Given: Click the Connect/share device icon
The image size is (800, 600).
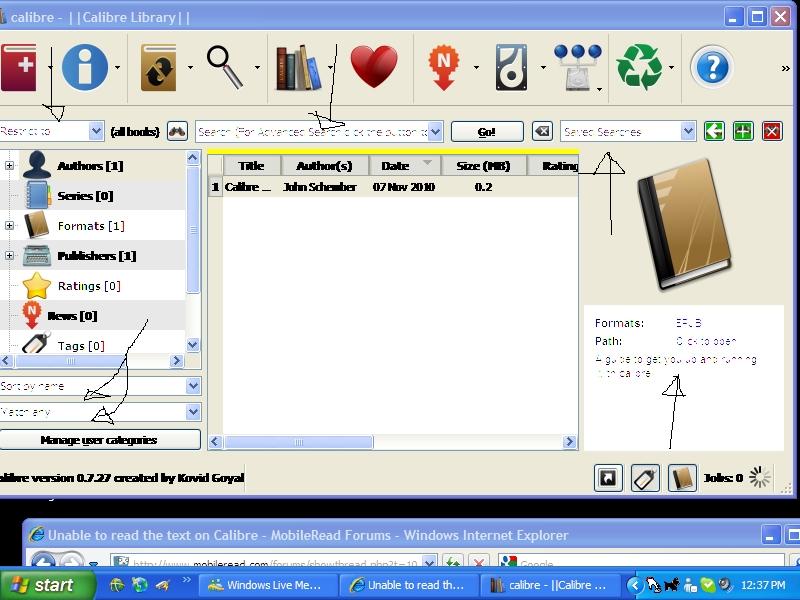Looking at the screenshot, I should [578, 67].
